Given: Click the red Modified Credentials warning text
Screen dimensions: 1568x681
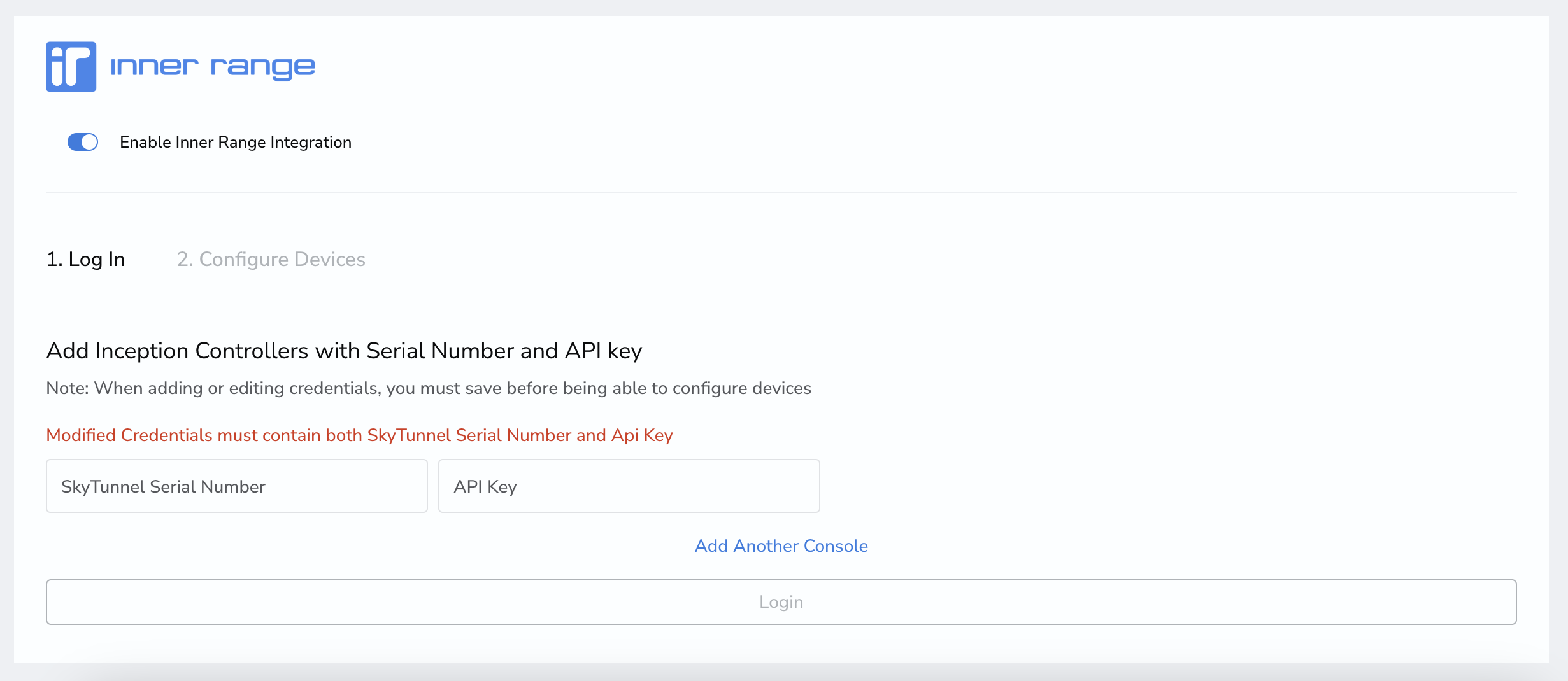Looking at the screenshot, I should pos(360,435).
